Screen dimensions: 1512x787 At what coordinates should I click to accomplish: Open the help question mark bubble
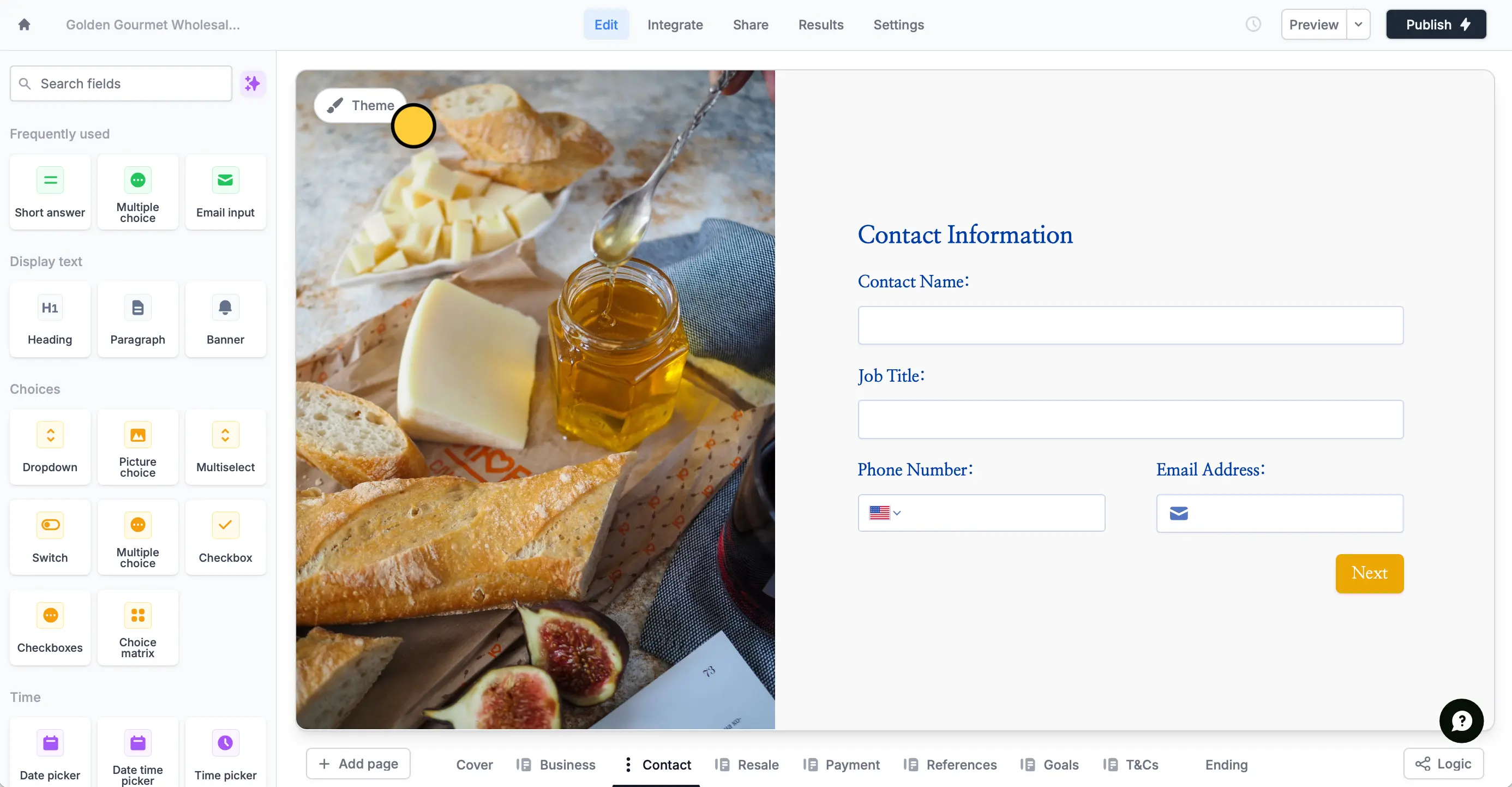pyautogui.click(x=1461, y=720)
